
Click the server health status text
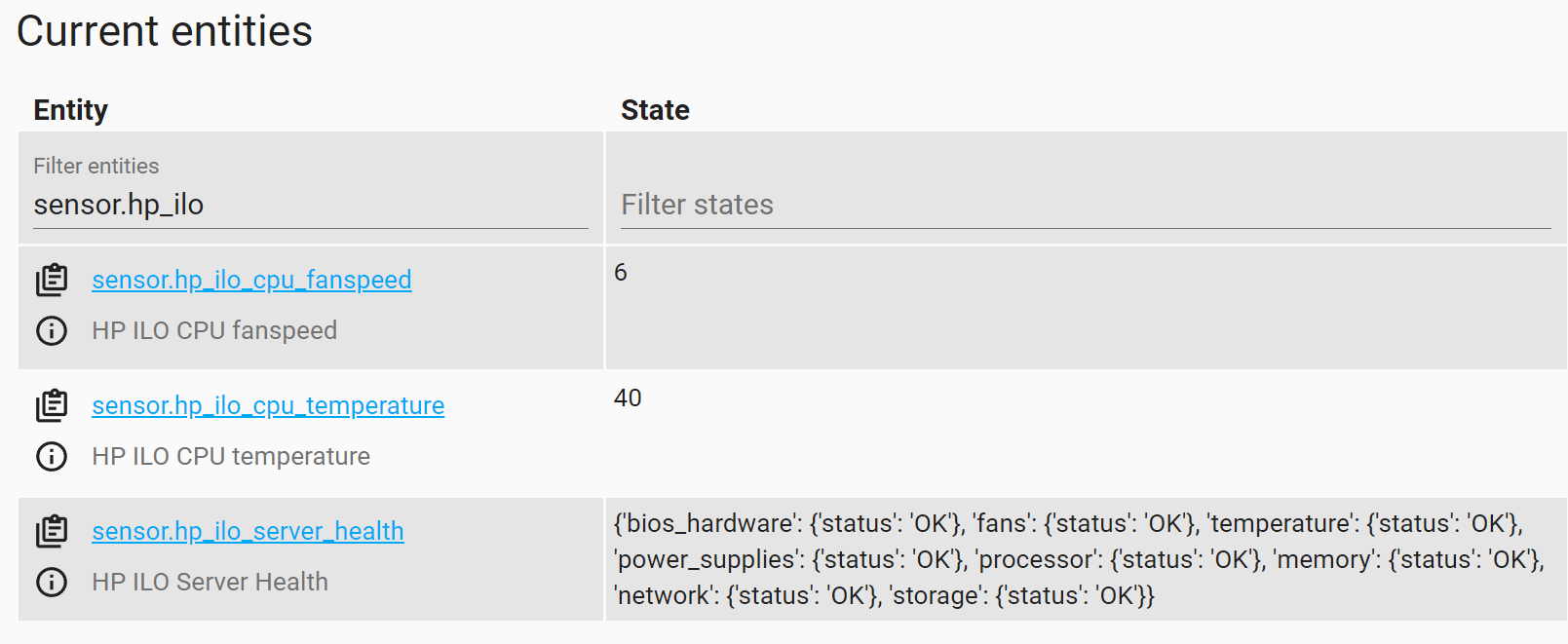click(x=1077, y=559)
